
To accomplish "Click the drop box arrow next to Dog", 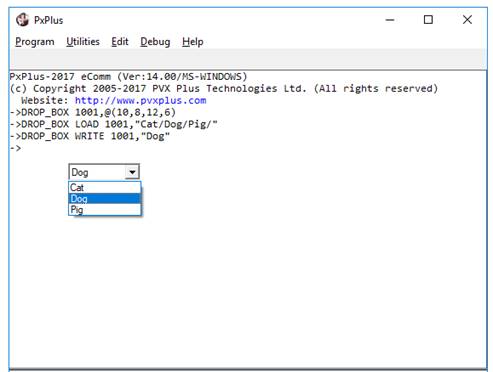I will (x=132, y=172).
